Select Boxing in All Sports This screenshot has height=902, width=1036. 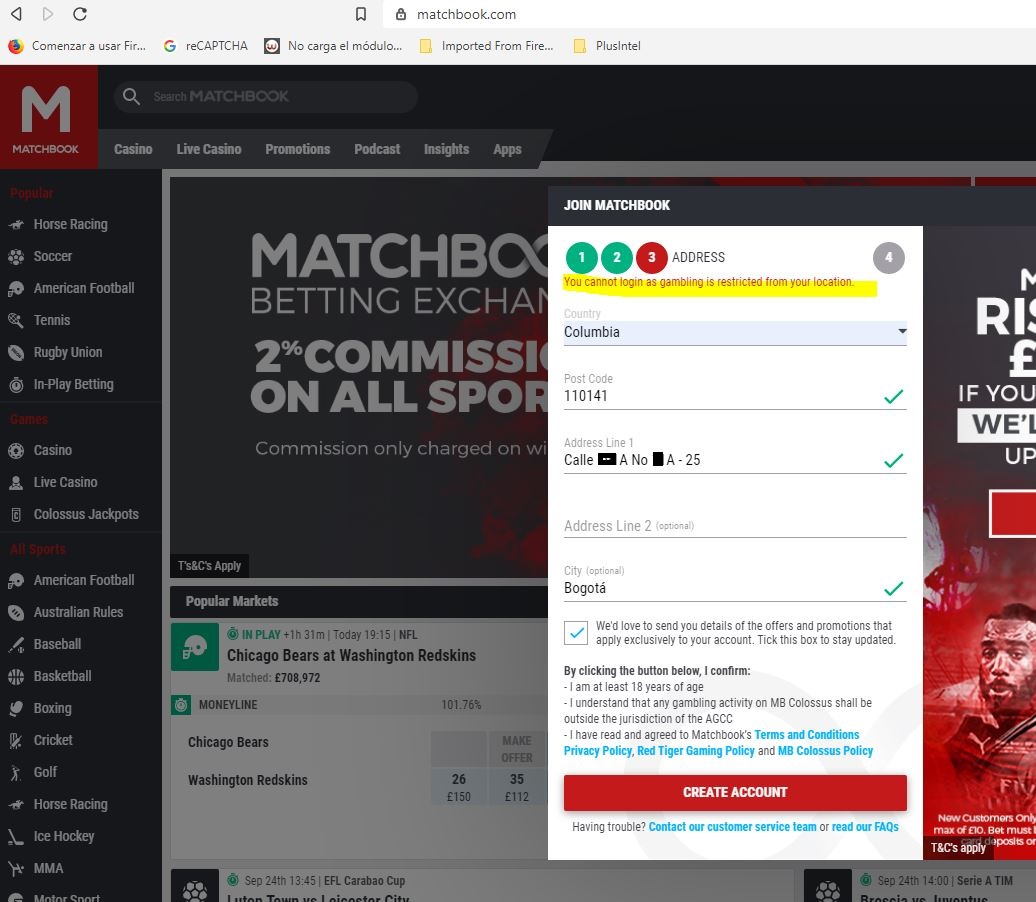pos(81,708)
